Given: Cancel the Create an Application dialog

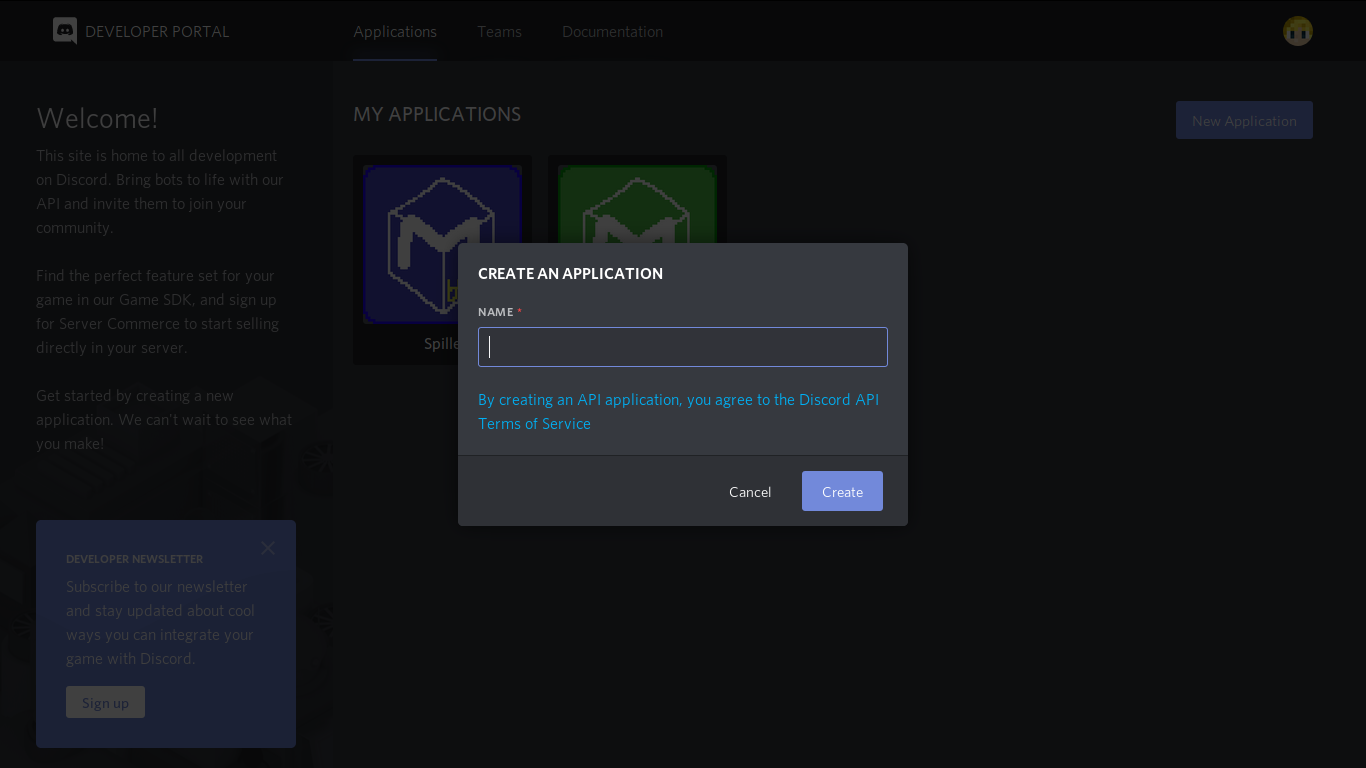Looking at the screenshot, I should point(750,491).
